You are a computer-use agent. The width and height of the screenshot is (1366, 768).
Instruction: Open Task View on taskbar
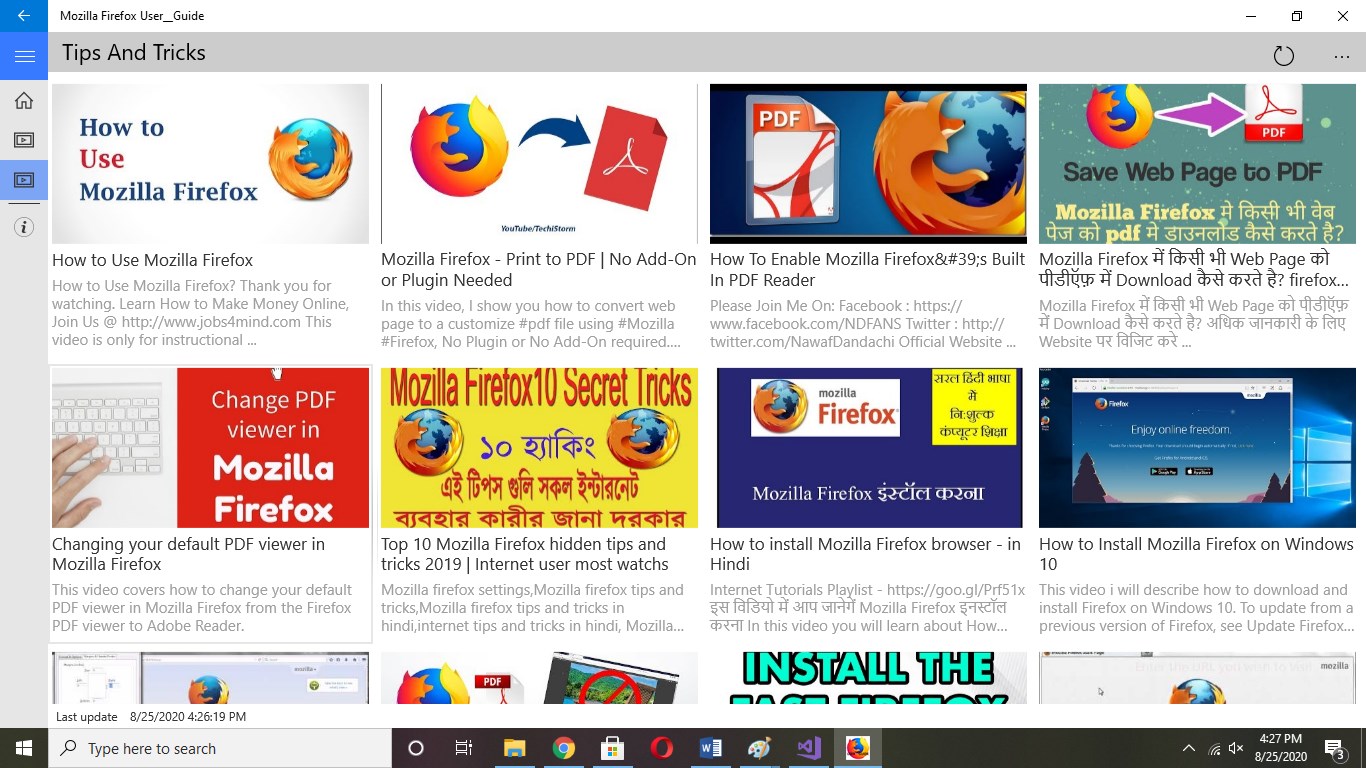[464, 748]
